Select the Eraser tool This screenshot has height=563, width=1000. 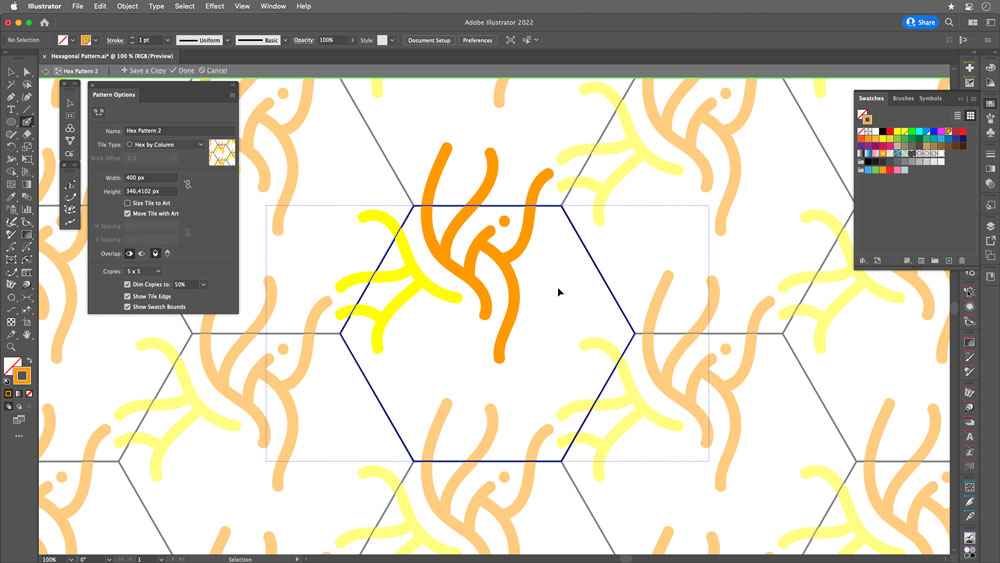27,135
